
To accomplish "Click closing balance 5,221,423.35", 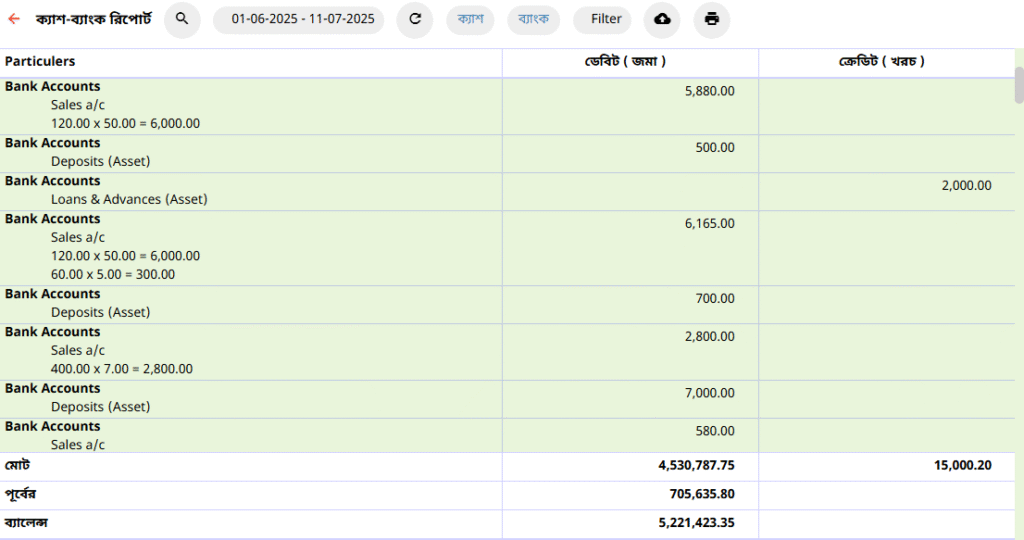I will 696,523.
